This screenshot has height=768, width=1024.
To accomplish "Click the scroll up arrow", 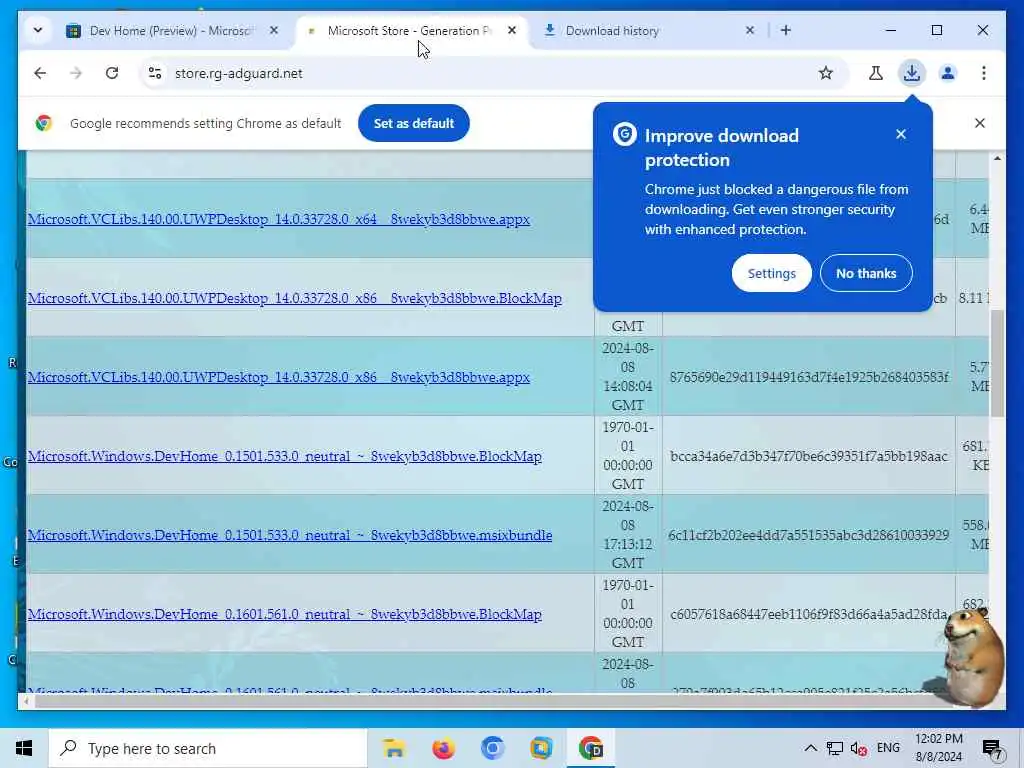I will (997, 158).
